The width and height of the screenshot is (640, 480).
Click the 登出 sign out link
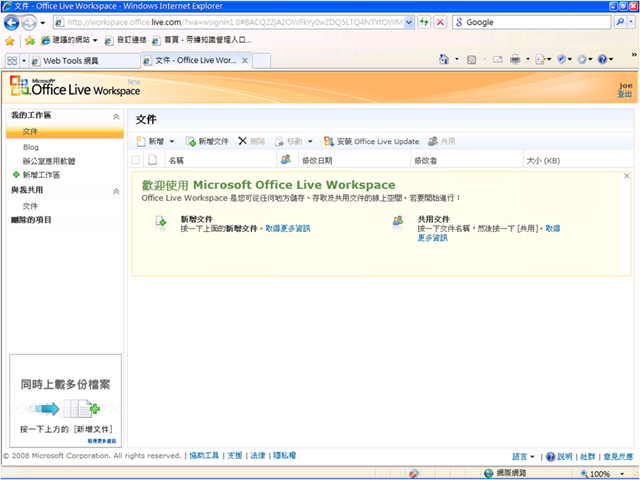tap(624, 94)
